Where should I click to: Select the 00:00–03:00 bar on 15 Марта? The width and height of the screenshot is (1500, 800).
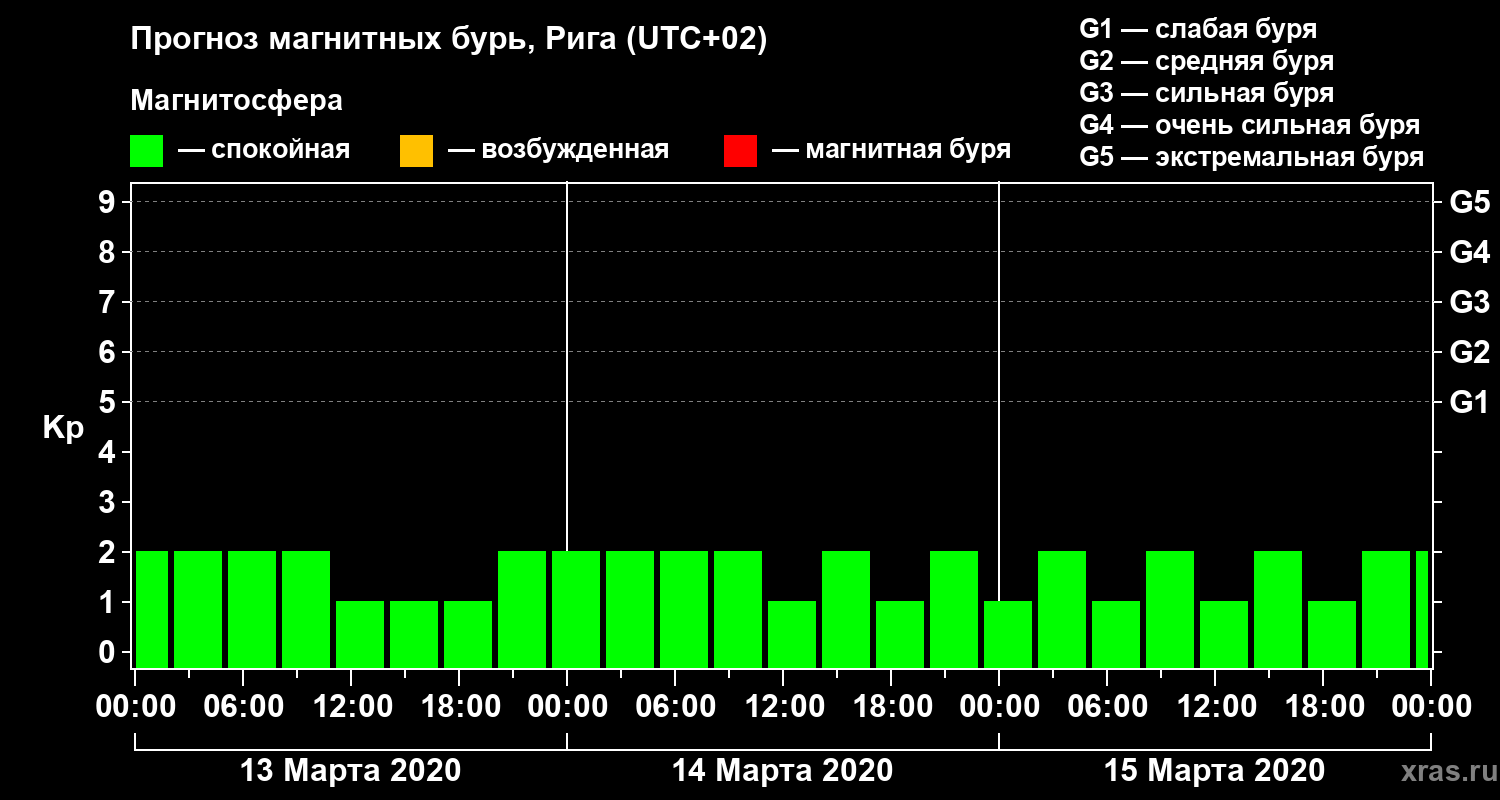coord(1008,634)
